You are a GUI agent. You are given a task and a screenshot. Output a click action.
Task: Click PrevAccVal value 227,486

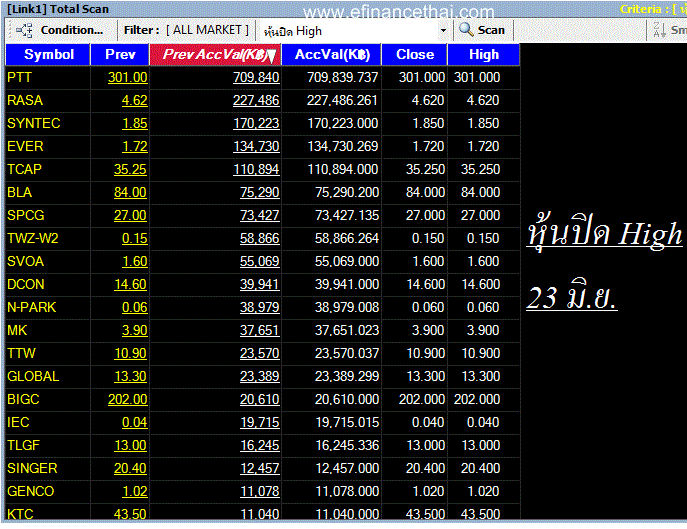point(256,100)
